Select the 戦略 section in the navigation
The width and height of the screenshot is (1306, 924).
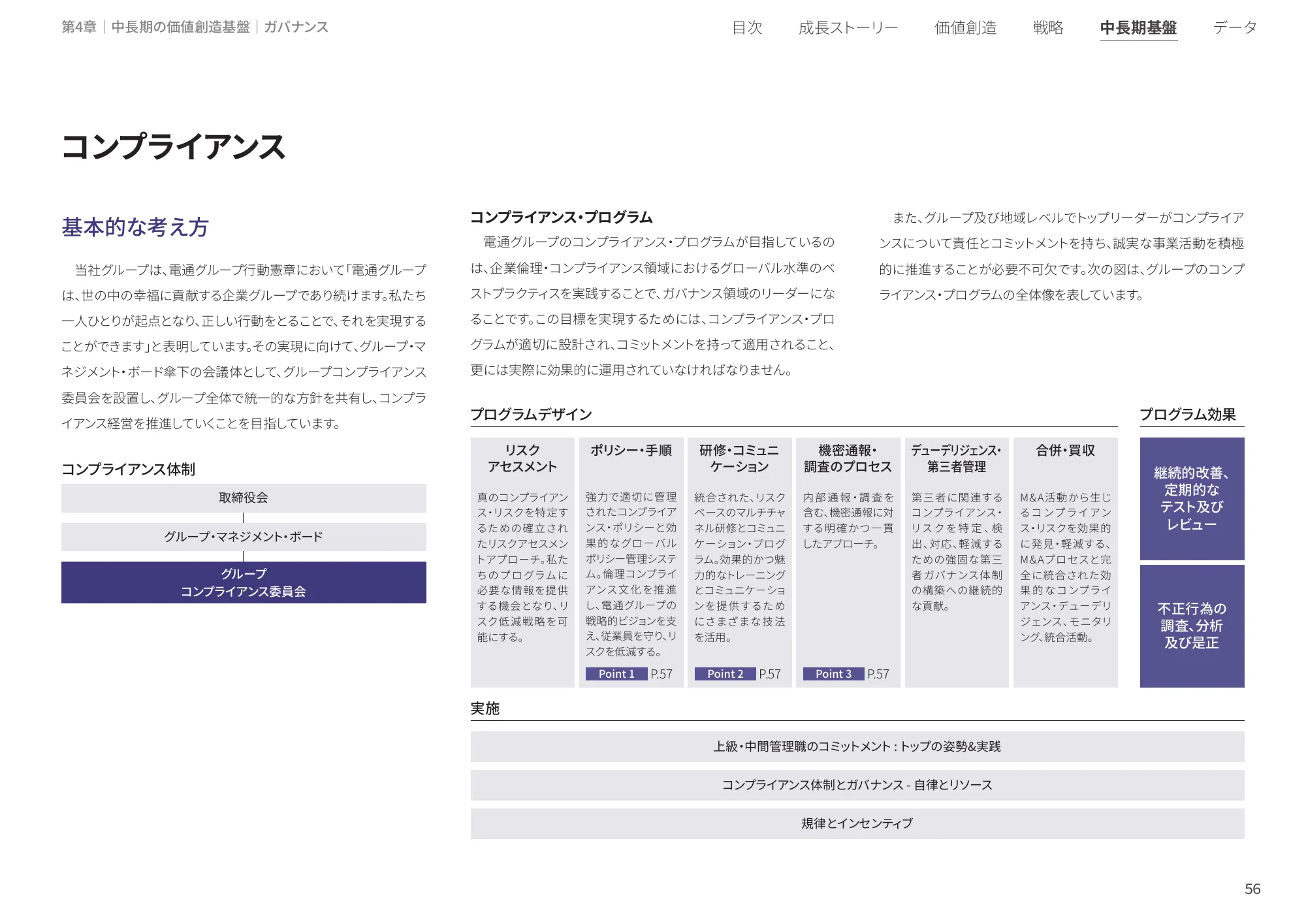[1049, 27]
